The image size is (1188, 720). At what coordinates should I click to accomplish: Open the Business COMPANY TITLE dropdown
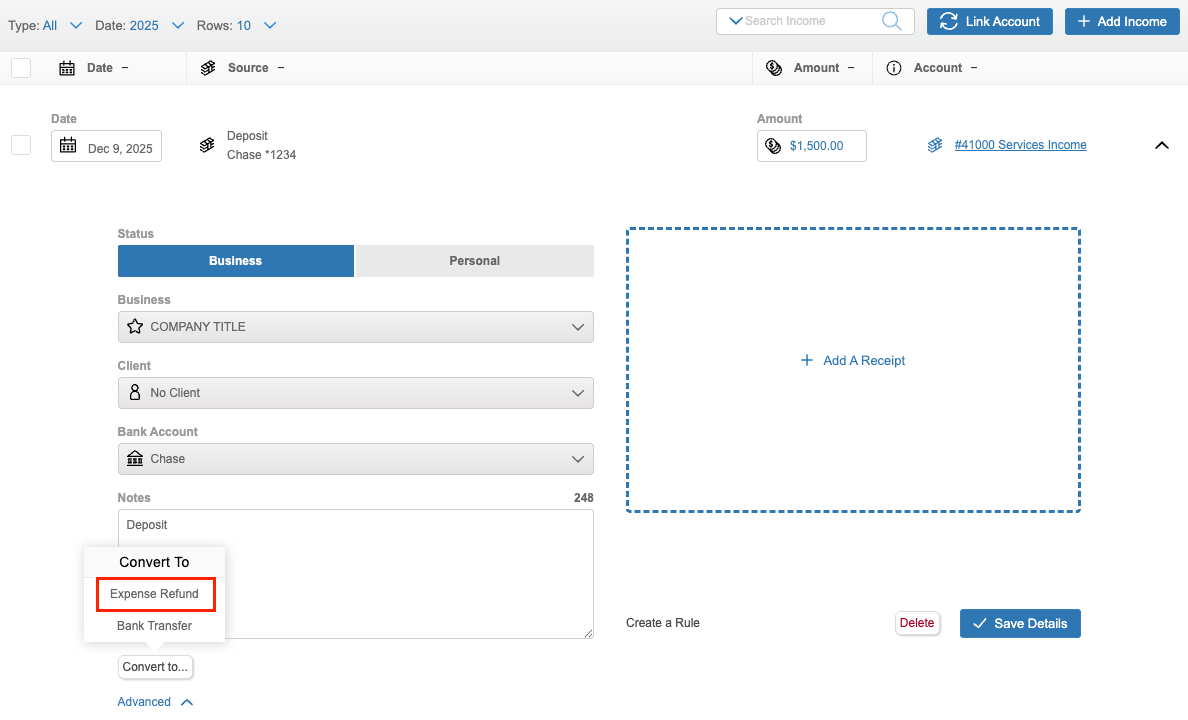(x=355, y=327)
